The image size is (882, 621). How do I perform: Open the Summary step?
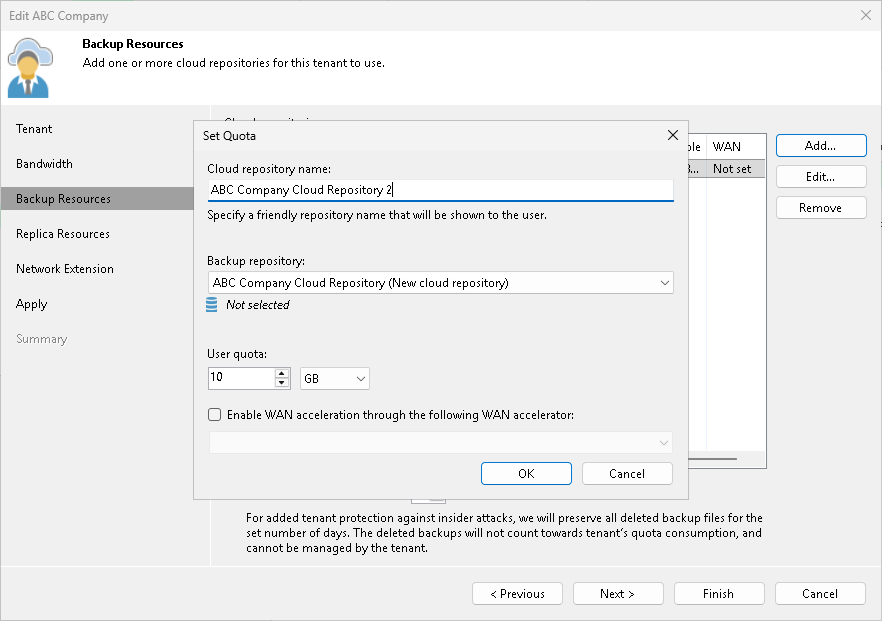tap(41, 339)
